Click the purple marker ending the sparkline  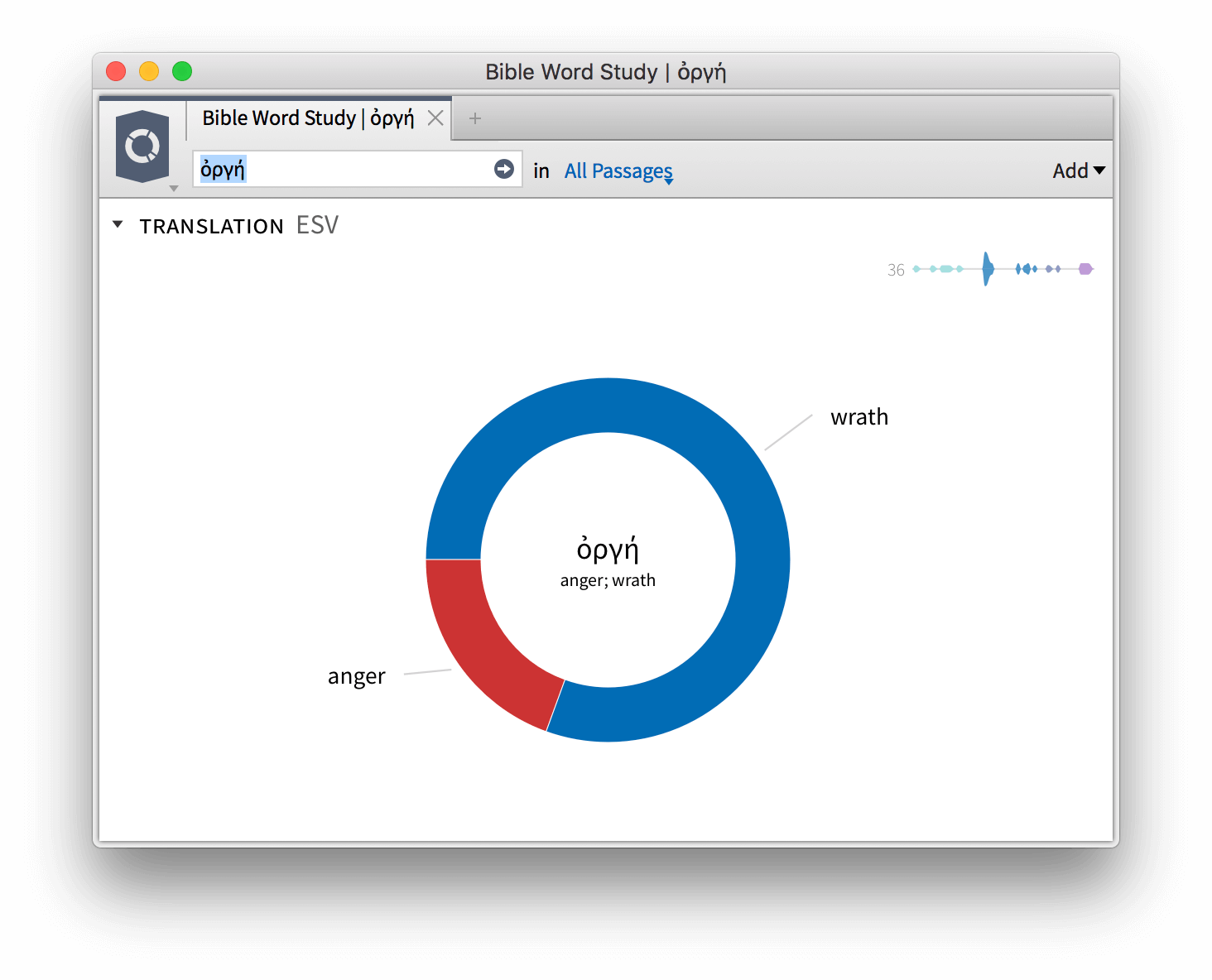pyautogui.click(x=1085, y=269)
